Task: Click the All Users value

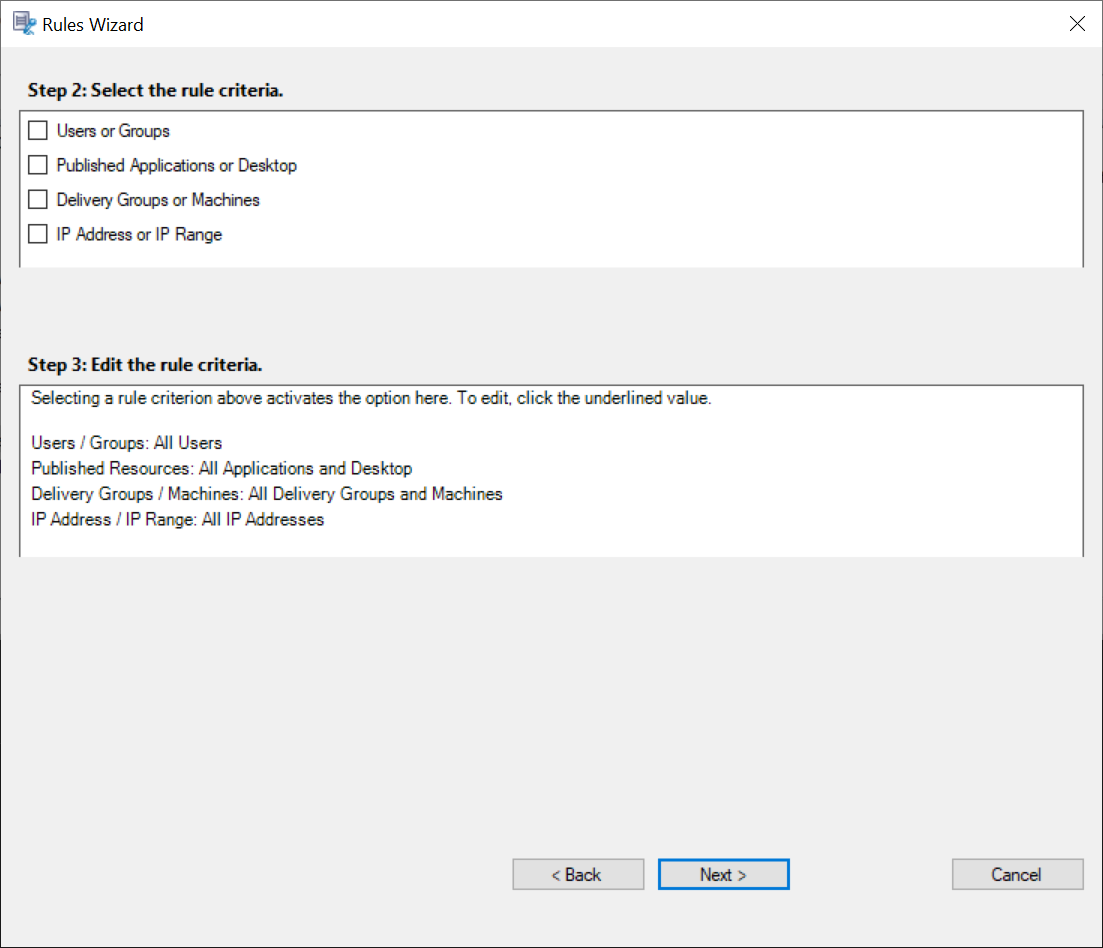Action: click(x=188, y=442)
